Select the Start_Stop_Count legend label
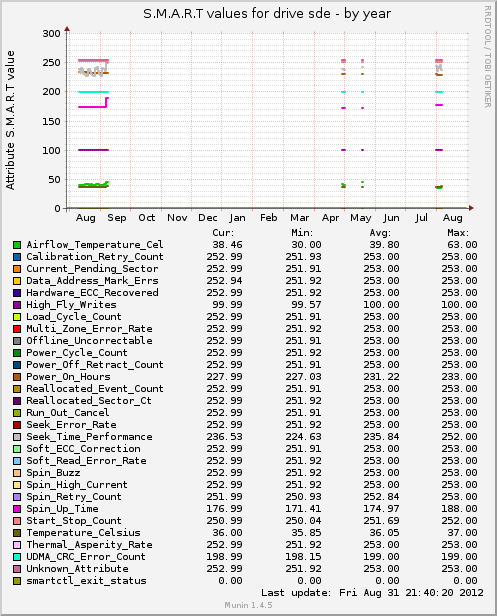The height and width of the screenshot is (616, 497). tap(74, 521)
